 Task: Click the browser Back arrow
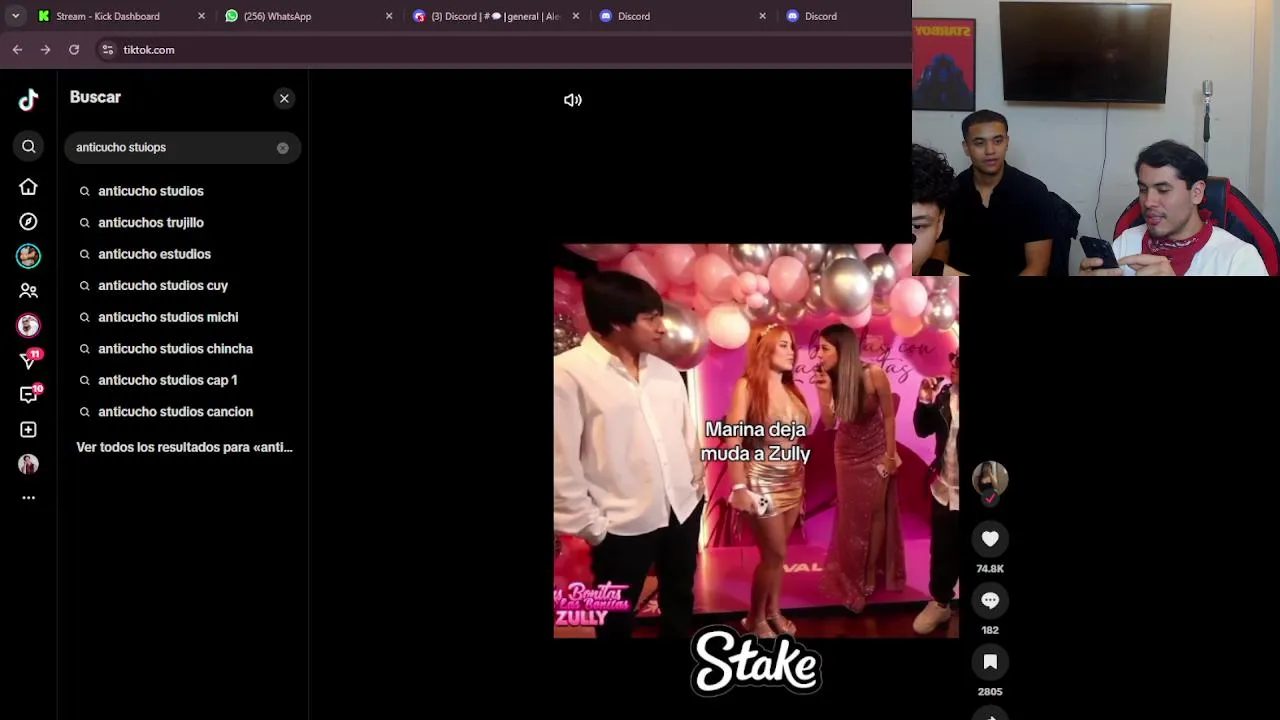17,49
